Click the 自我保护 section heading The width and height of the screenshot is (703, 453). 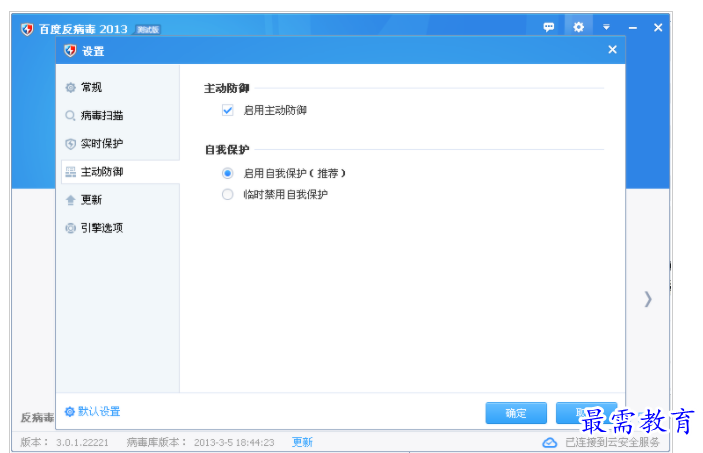coord(227,150)
